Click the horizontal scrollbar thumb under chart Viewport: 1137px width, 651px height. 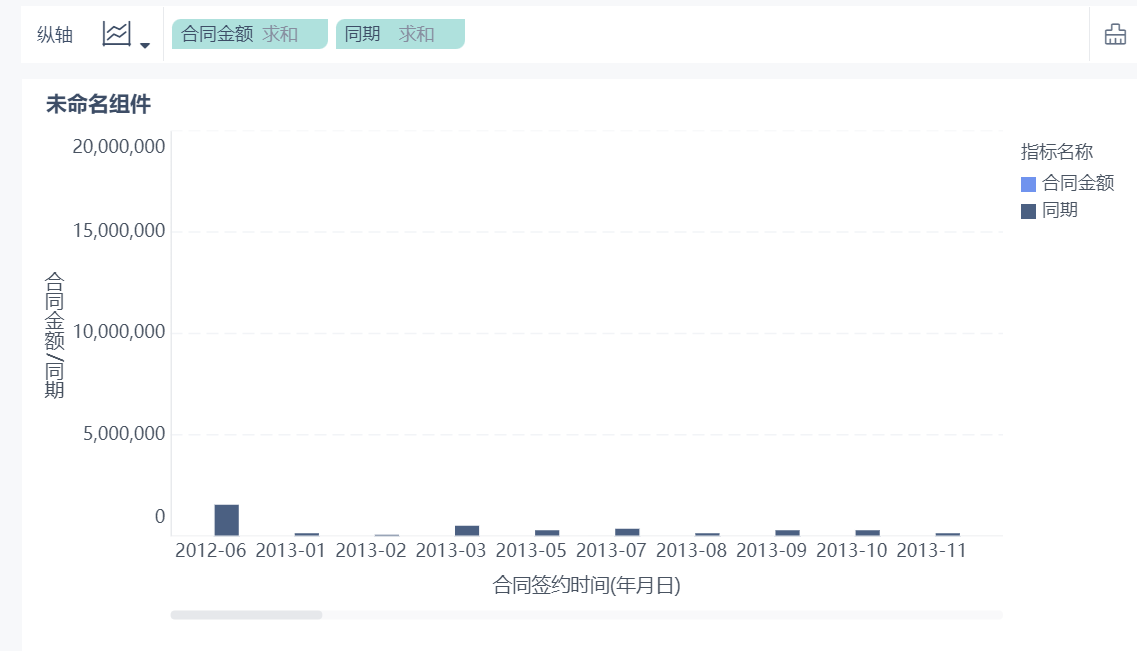pyautogui.click(x=246, y=615)
